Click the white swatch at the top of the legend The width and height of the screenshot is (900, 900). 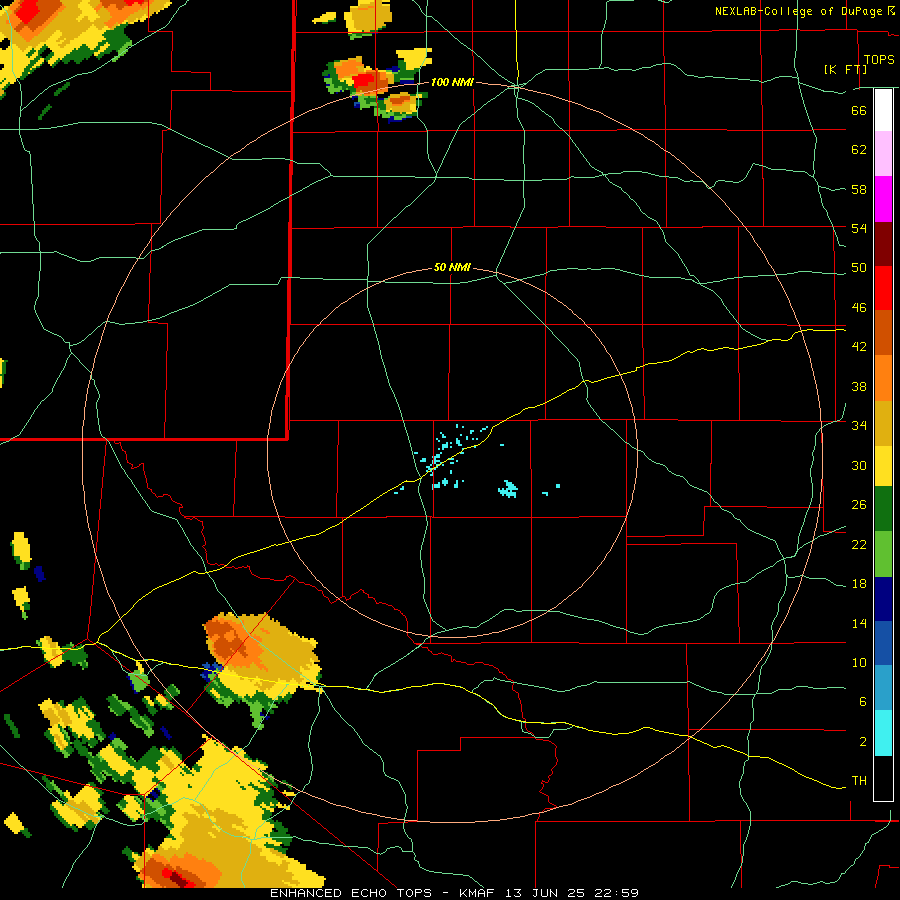883,110
